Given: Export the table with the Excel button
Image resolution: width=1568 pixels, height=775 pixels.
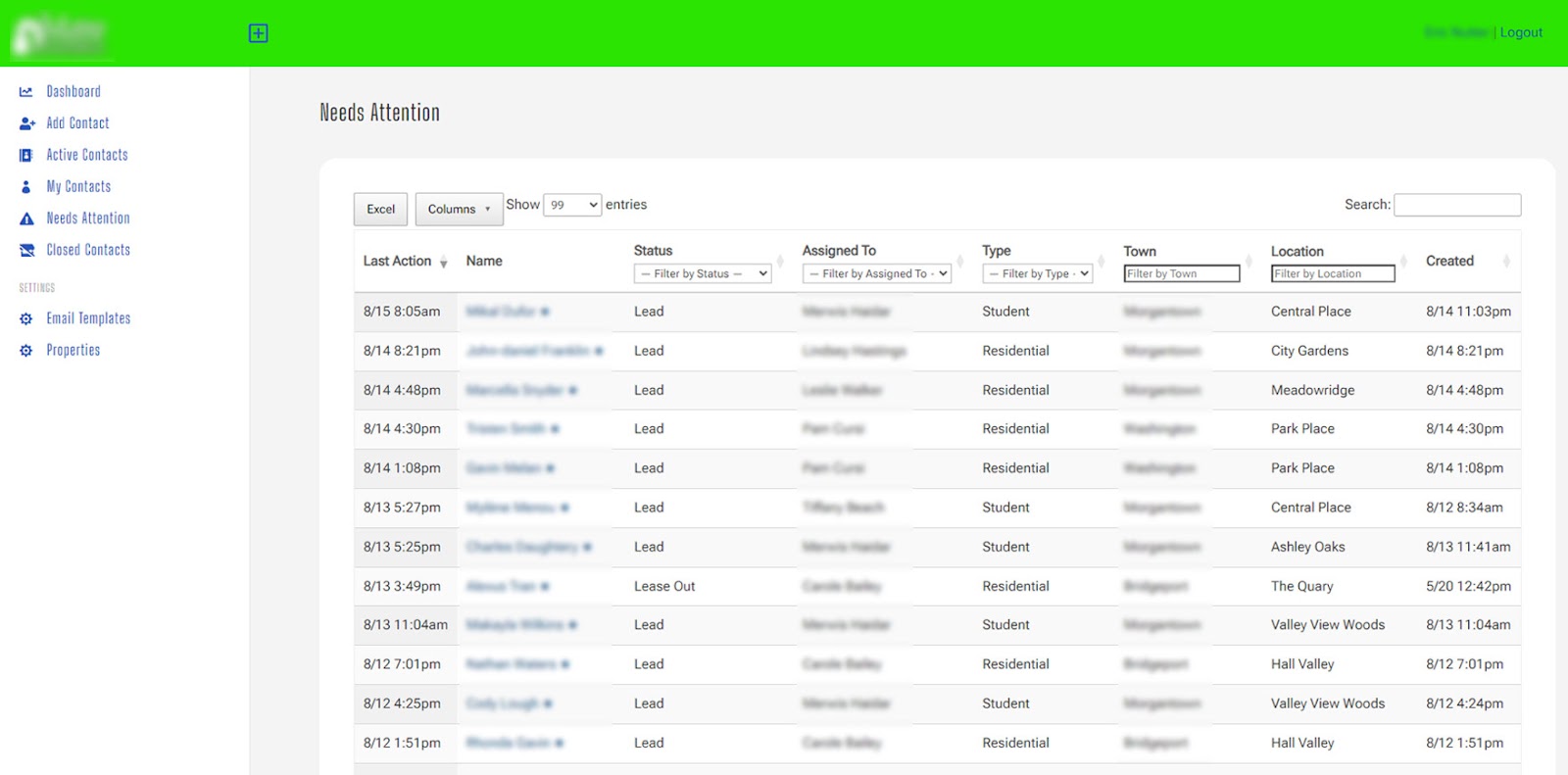Looking at the screenshot, I should [380, 209].
